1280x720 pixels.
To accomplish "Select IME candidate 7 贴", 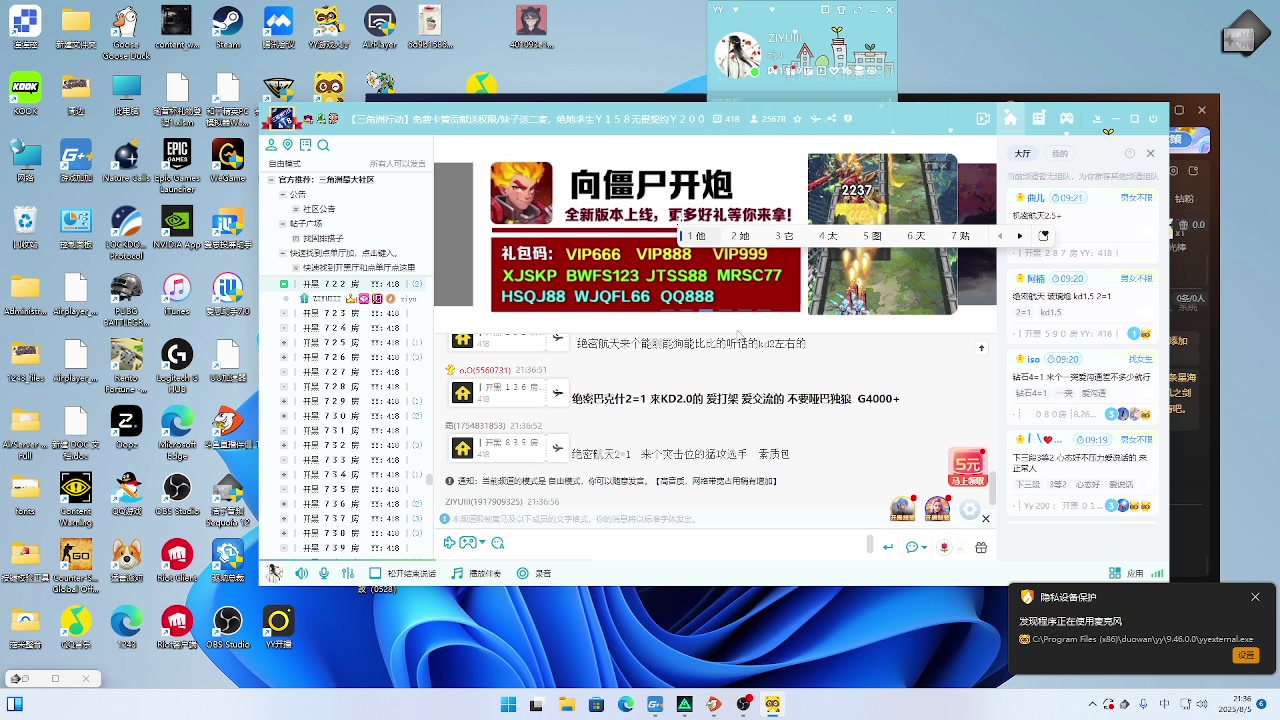I will (x=960, y=236).
